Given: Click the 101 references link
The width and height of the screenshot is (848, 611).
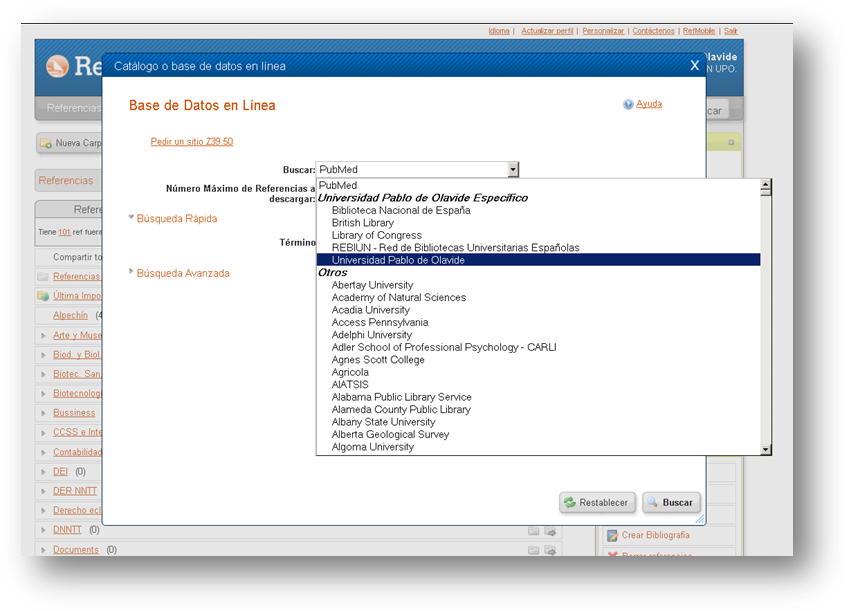Looking at the screenshot, I should (x=64, y=232).
